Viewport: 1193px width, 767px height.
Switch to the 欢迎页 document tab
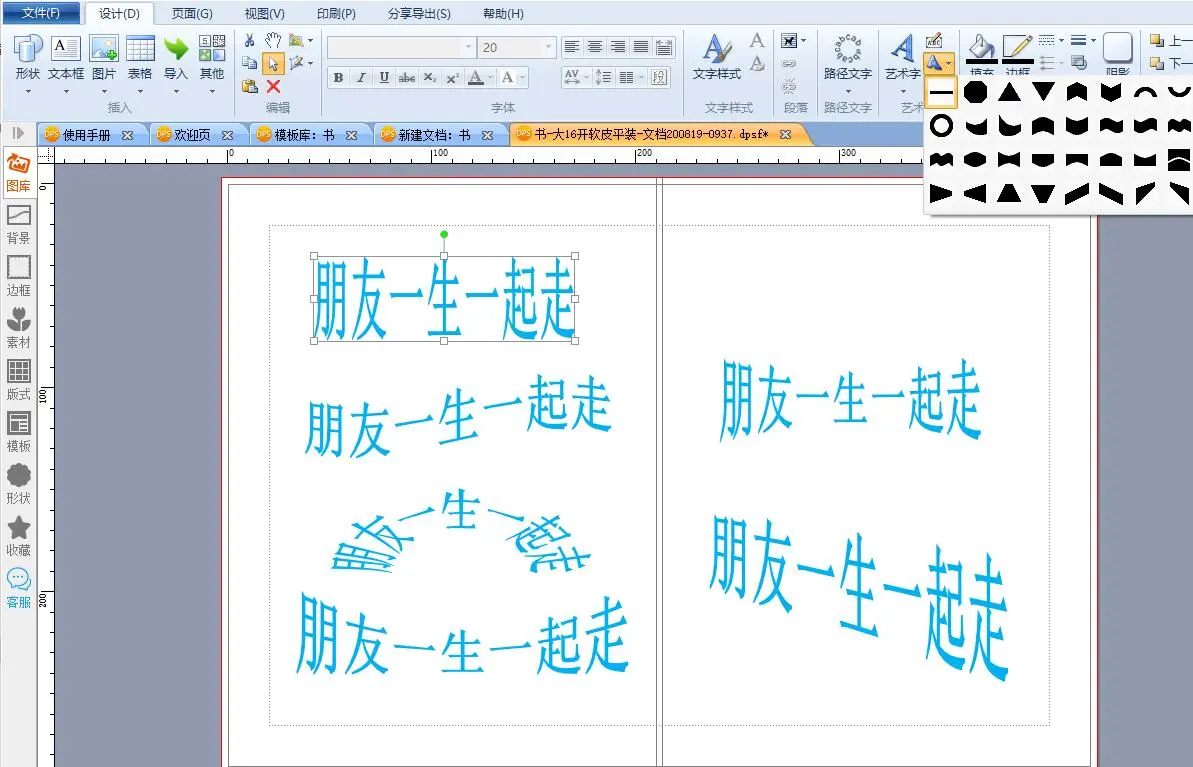click(192, 135)
